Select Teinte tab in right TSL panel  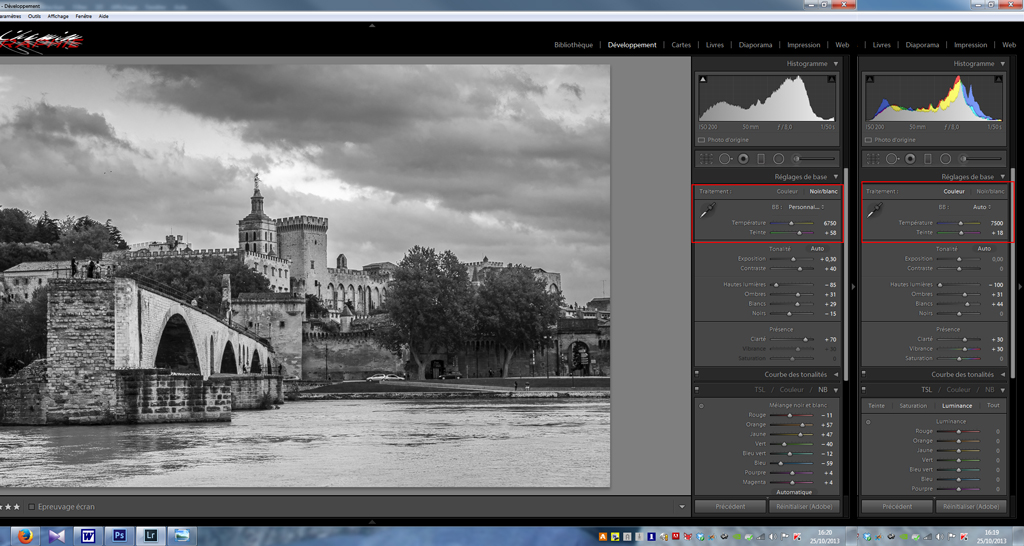(876, 406)
